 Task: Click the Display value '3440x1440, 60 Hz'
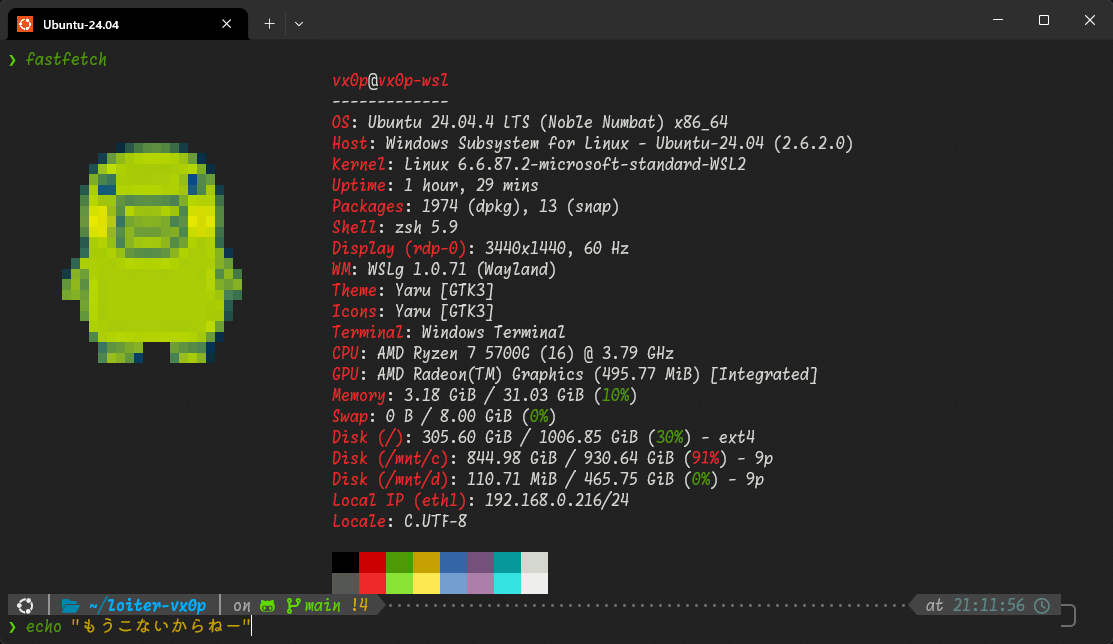(x=556, y=249)
